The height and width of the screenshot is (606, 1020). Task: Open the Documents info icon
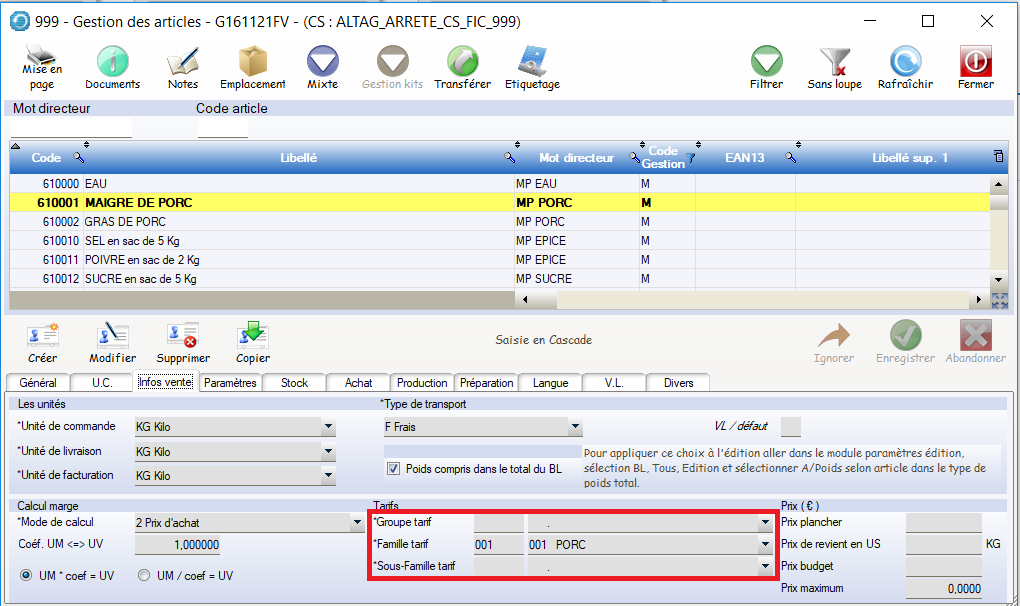(112, 62)
